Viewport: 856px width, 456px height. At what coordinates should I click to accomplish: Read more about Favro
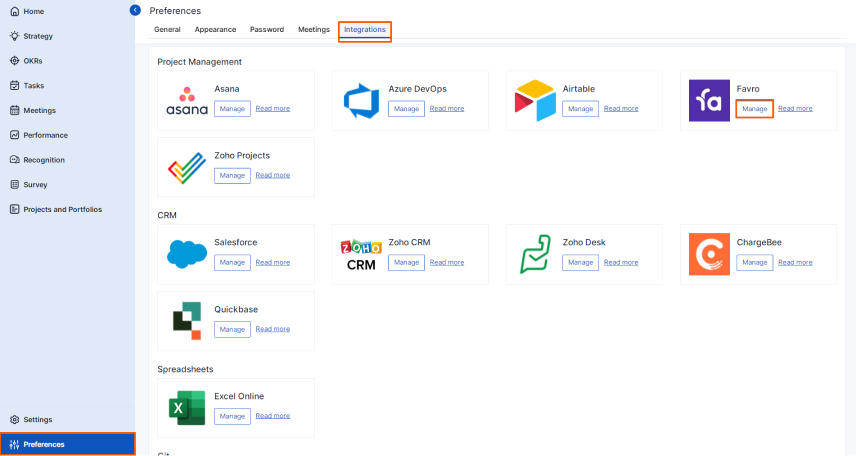click(795, 109)
